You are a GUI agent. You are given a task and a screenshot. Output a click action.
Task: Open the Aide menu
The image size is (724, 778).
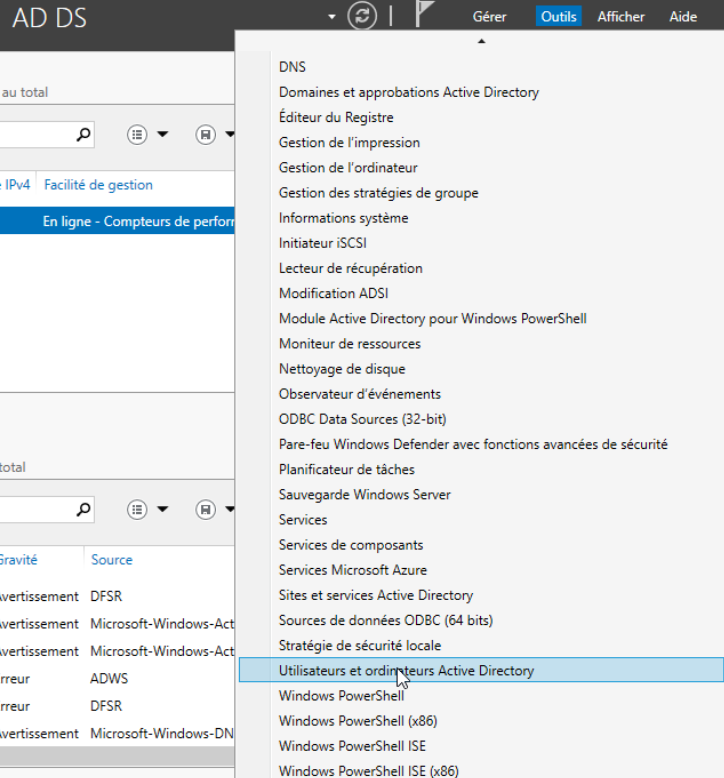pyautogui.click(x=683, y=17)
